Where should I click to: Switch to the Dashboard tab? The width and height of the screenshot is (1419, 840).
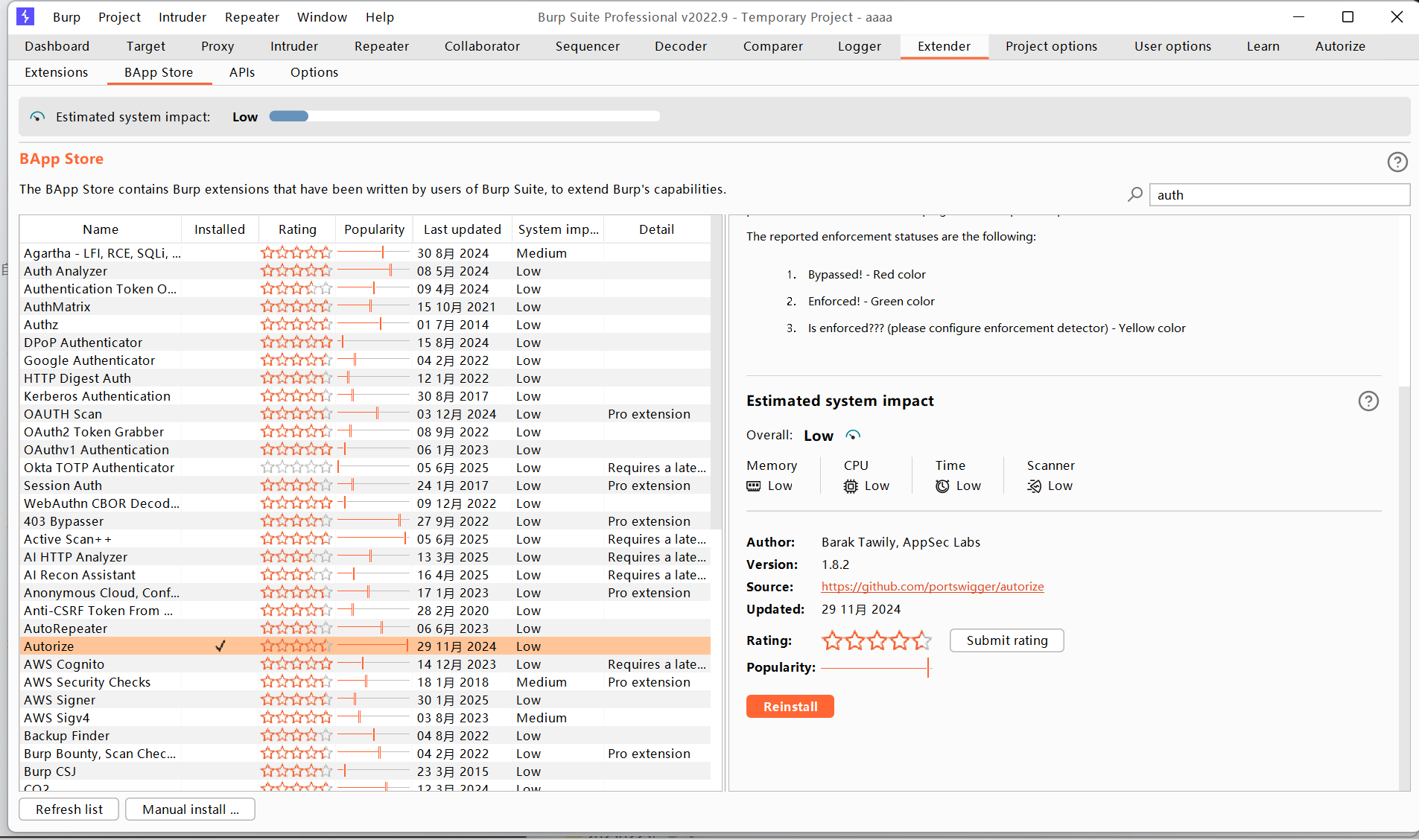coord(57,46)
